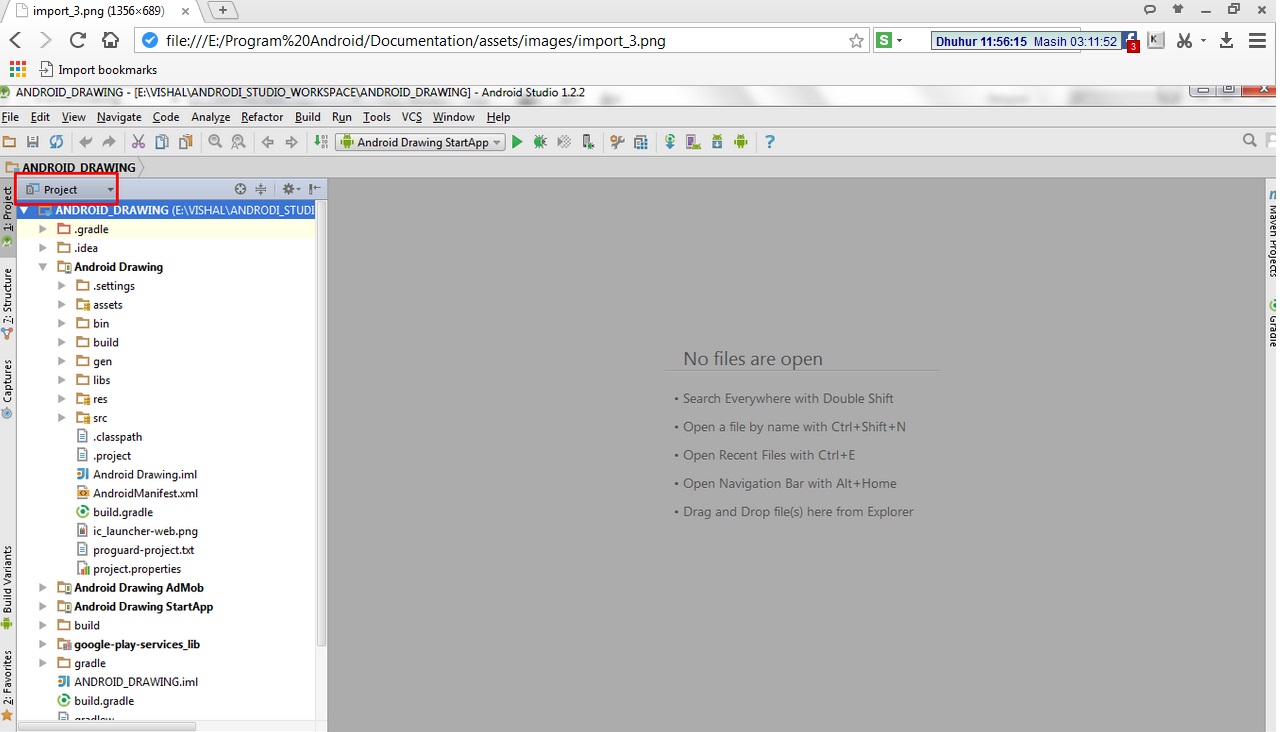Collapse all nodes in the Project panel
This screenshot has height=732, width=1280.
(261, 188)
